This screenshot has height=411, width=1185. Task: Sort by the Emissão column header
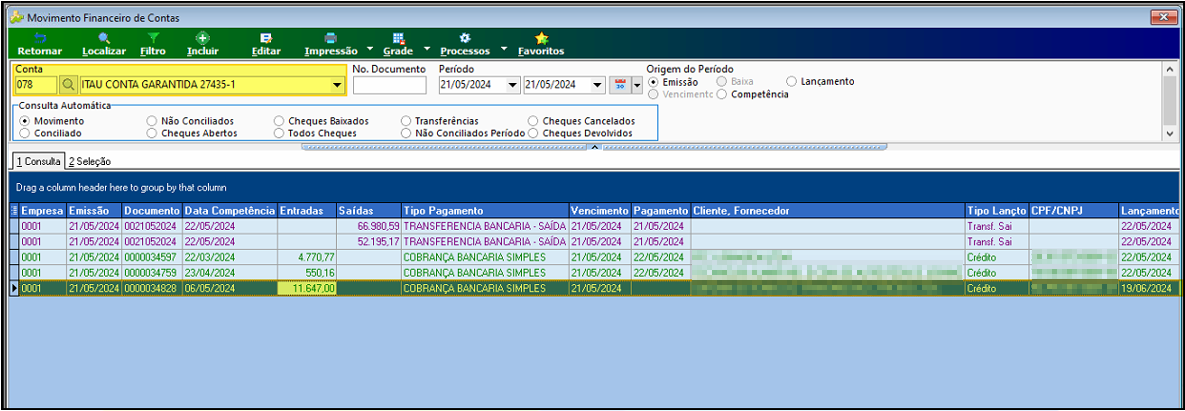click(x=94, y=211)
